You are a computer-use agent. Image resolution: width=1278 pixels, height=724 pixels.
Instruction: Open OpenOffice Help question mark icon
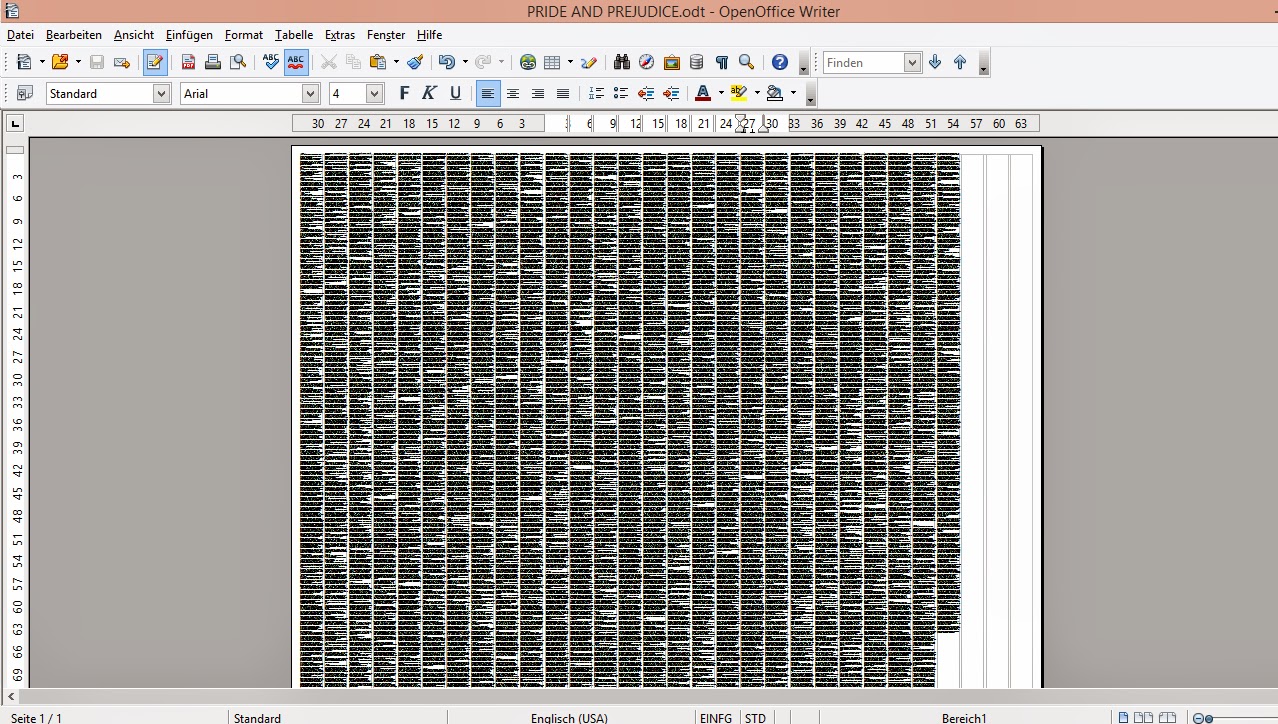pyautogui.click(x=780, y=62)
